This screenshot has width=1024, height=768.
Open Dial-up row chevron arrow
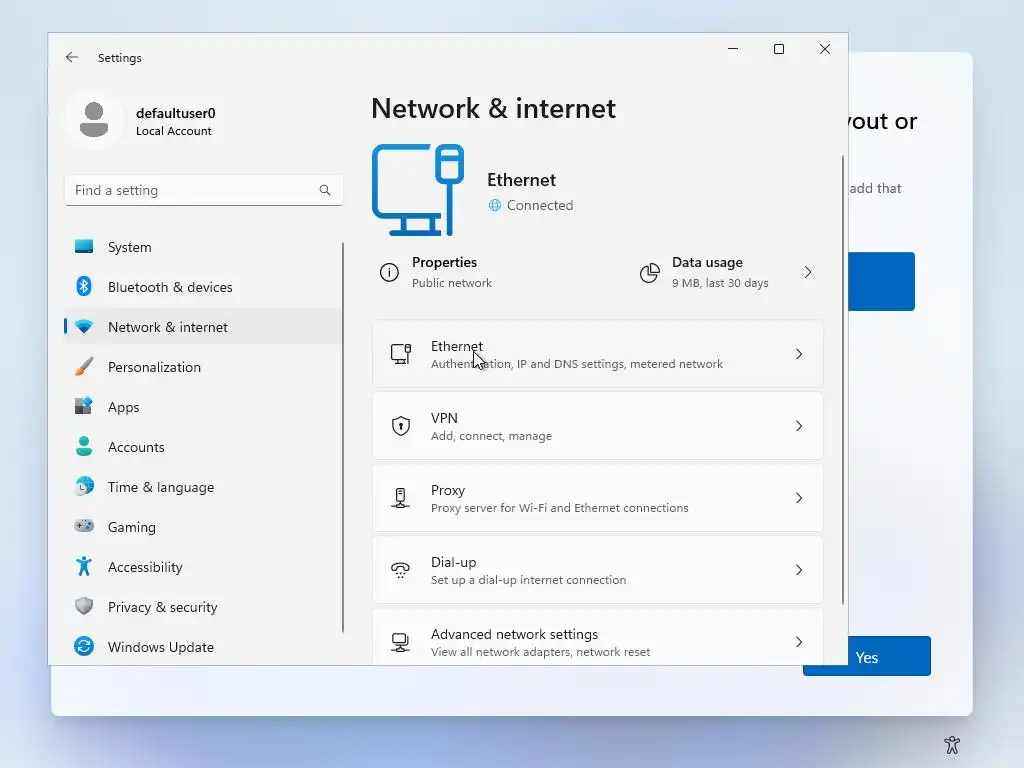click(x=799, y=570)
